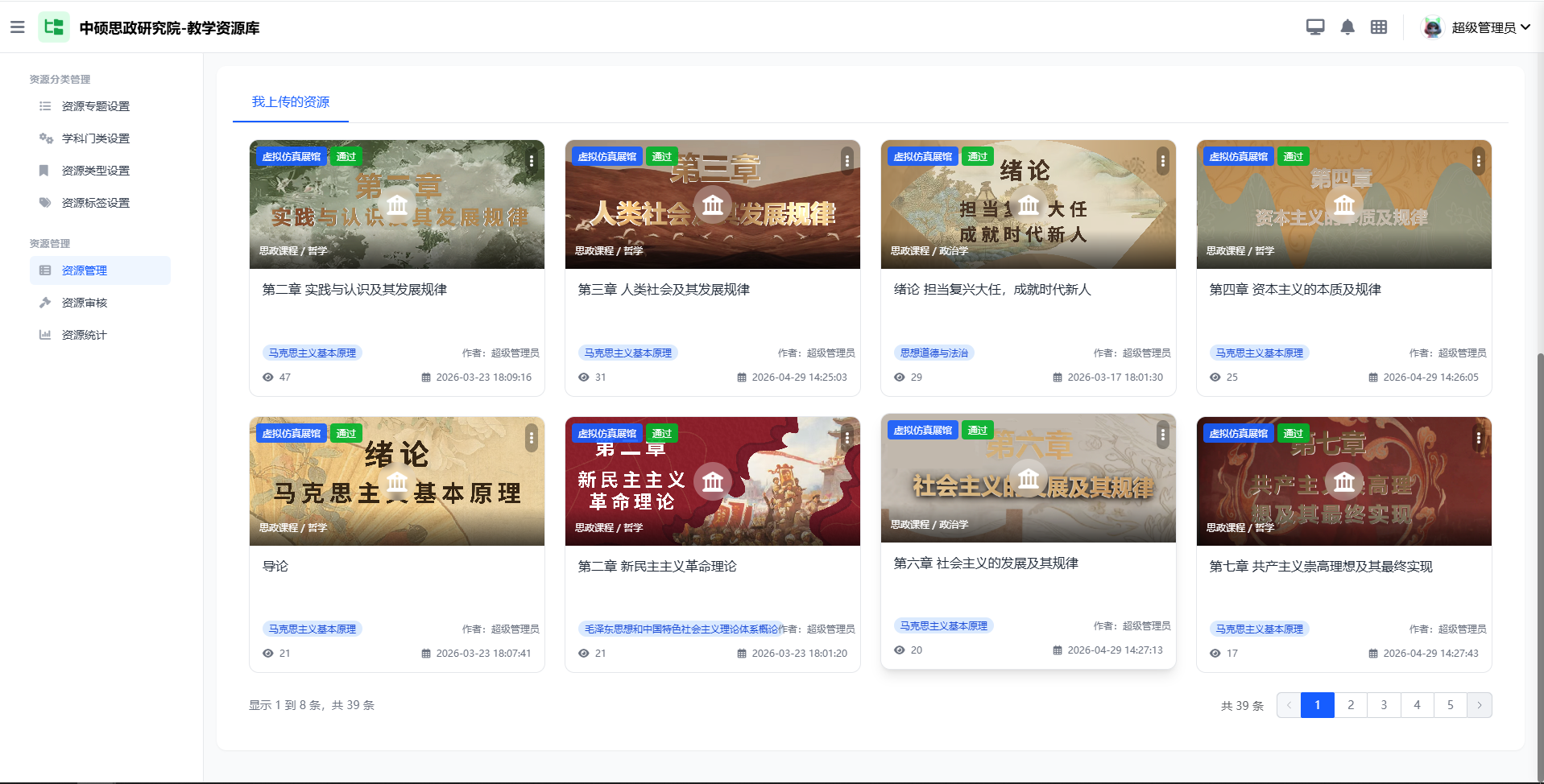This screenshot has height=784, width=1544.
Task: Open 资源专题设置 in the sidebar
Action: 96,106
